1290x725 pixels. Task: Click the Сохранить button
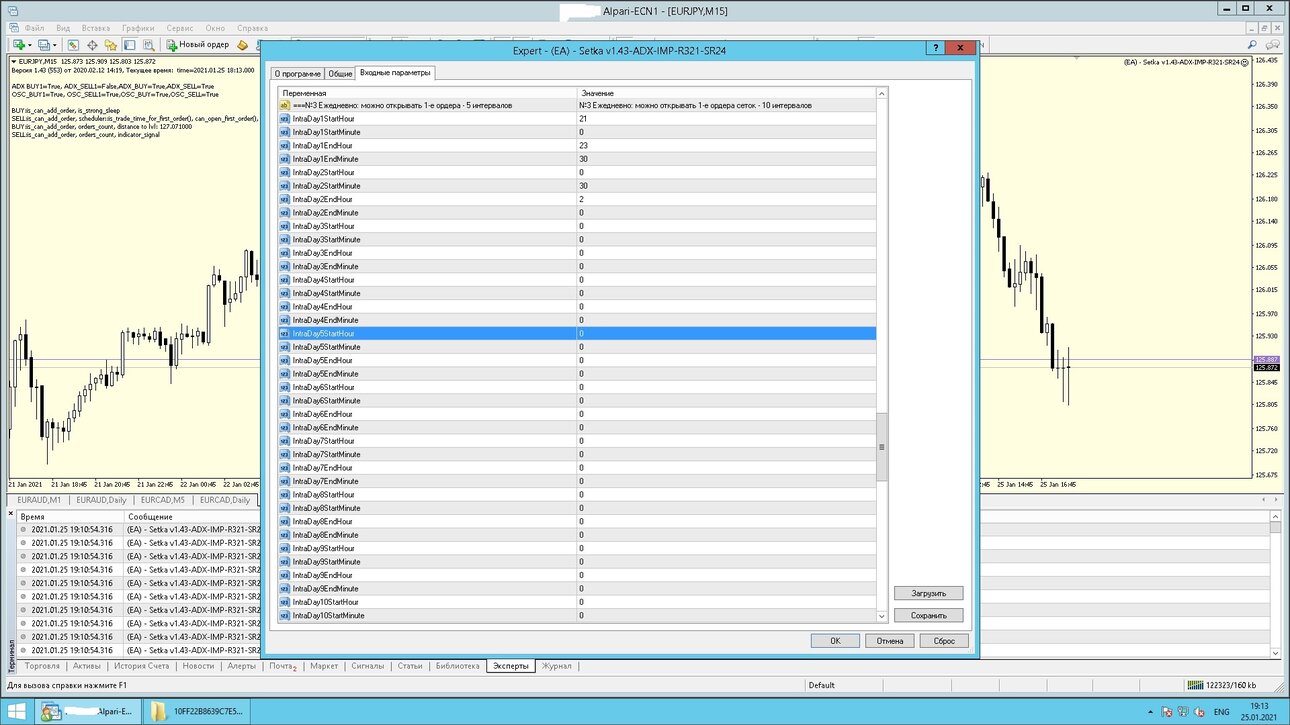[x=928, y=616]
